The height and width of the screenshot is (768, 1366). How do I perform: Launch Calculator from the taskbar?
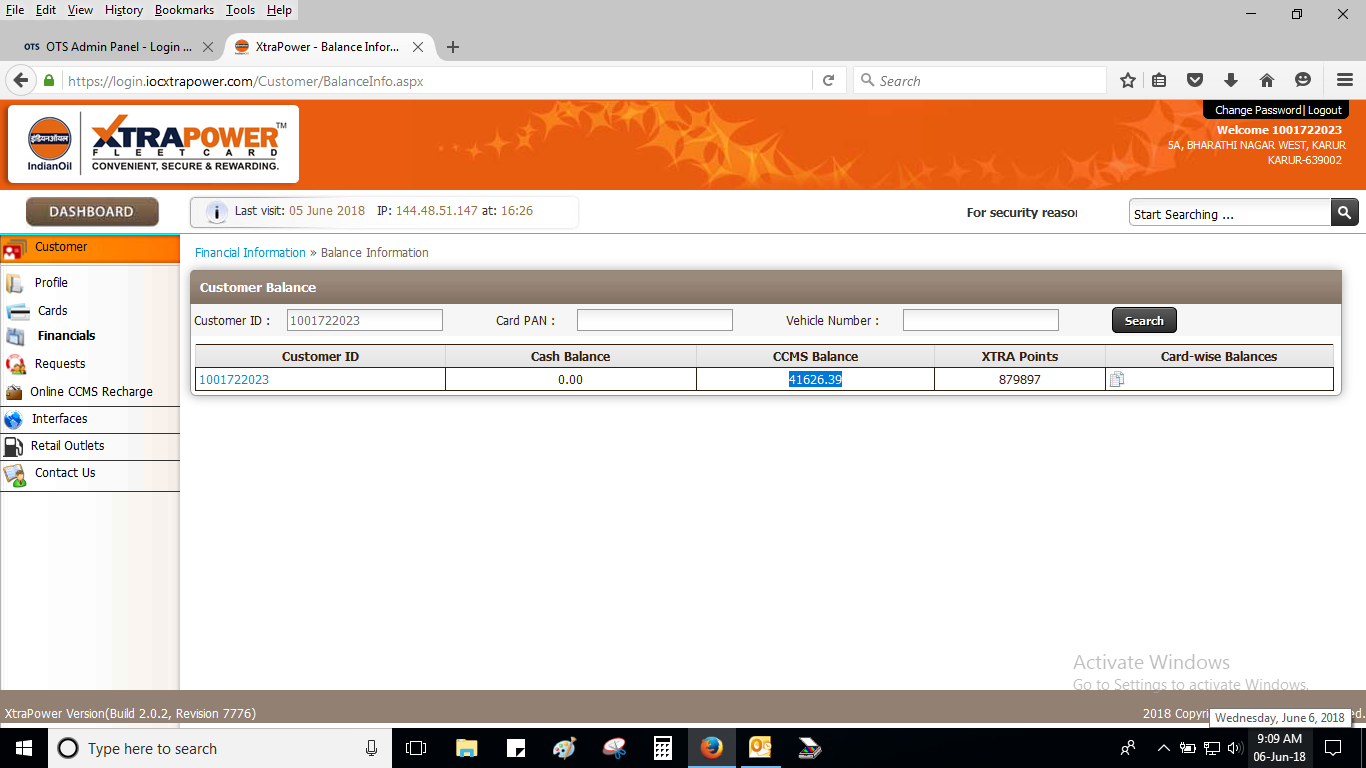[662, 748]
